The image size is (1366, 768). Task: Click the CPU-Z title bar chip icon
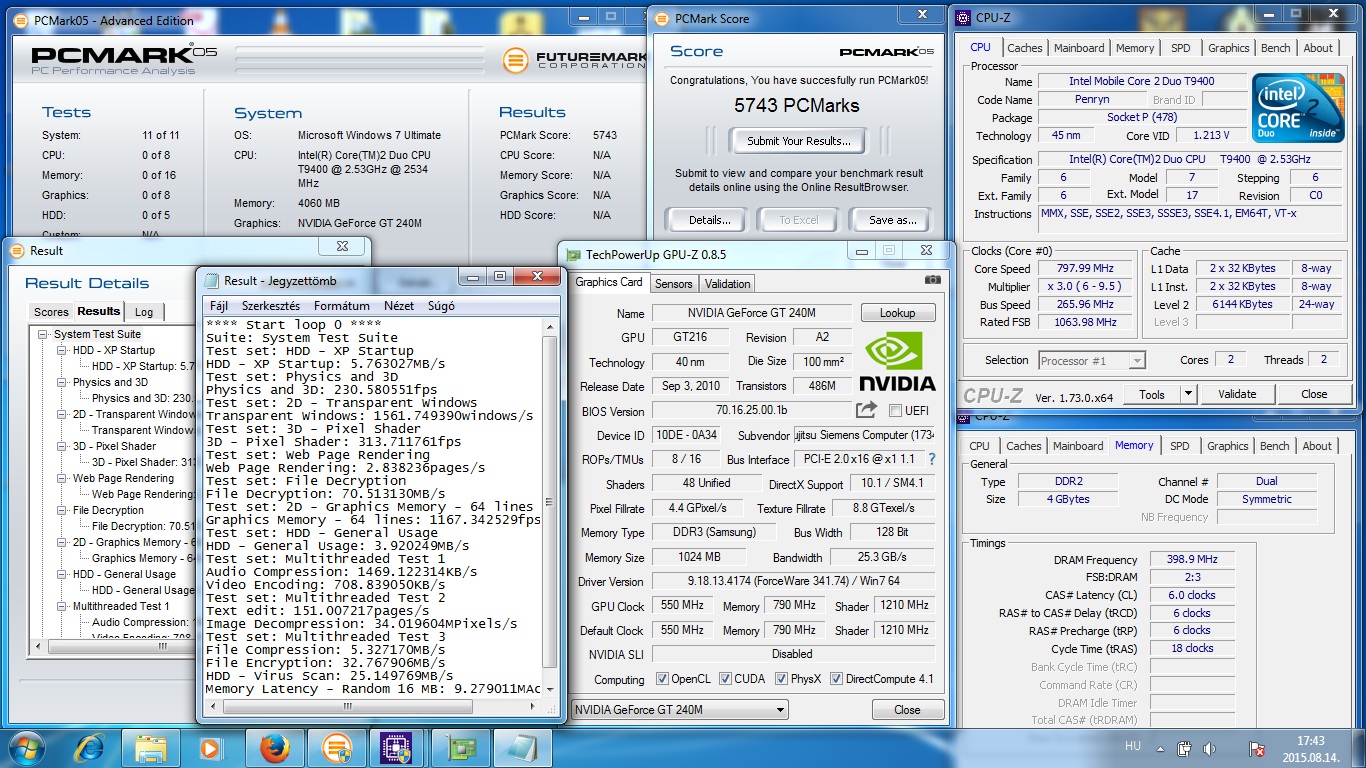coord(963,17)
